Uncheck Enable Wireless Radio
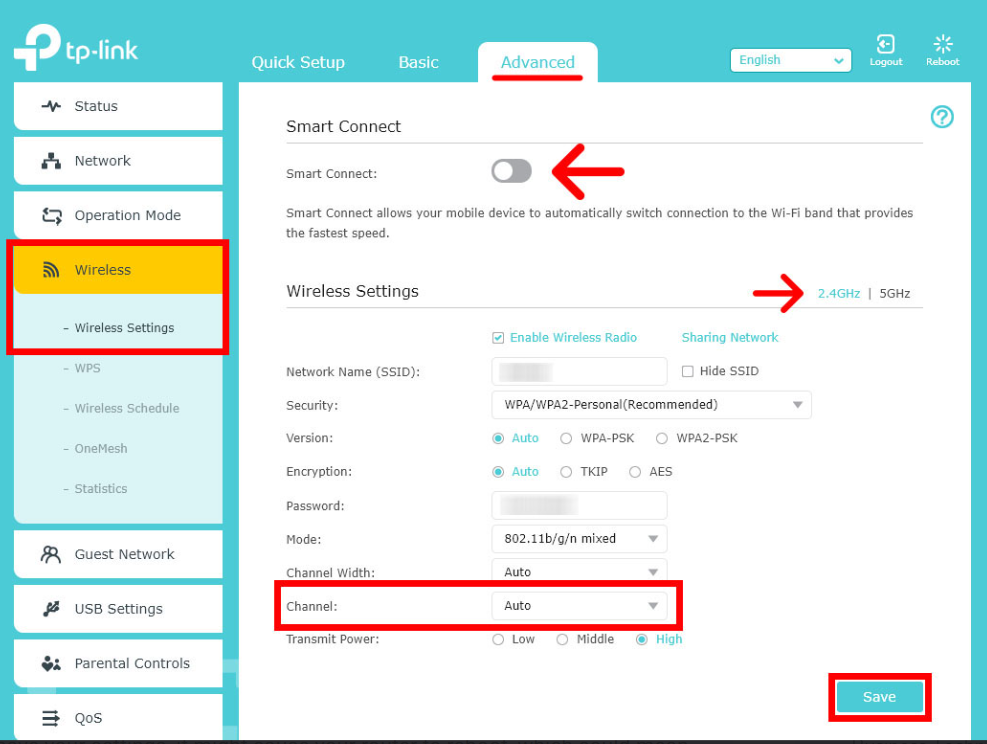Viewport: 987px width, 744px height. pos(497,337)
